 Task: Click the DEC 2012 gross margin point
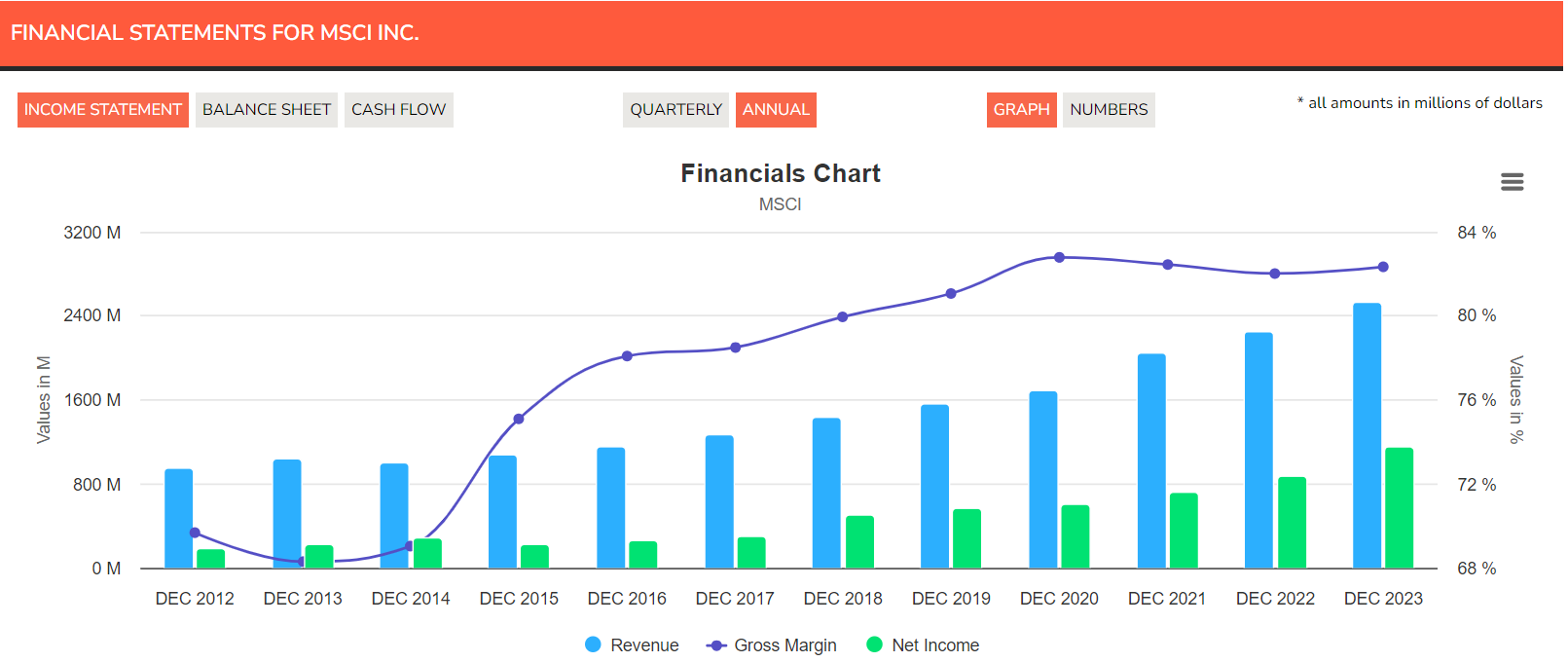[195, 533]
